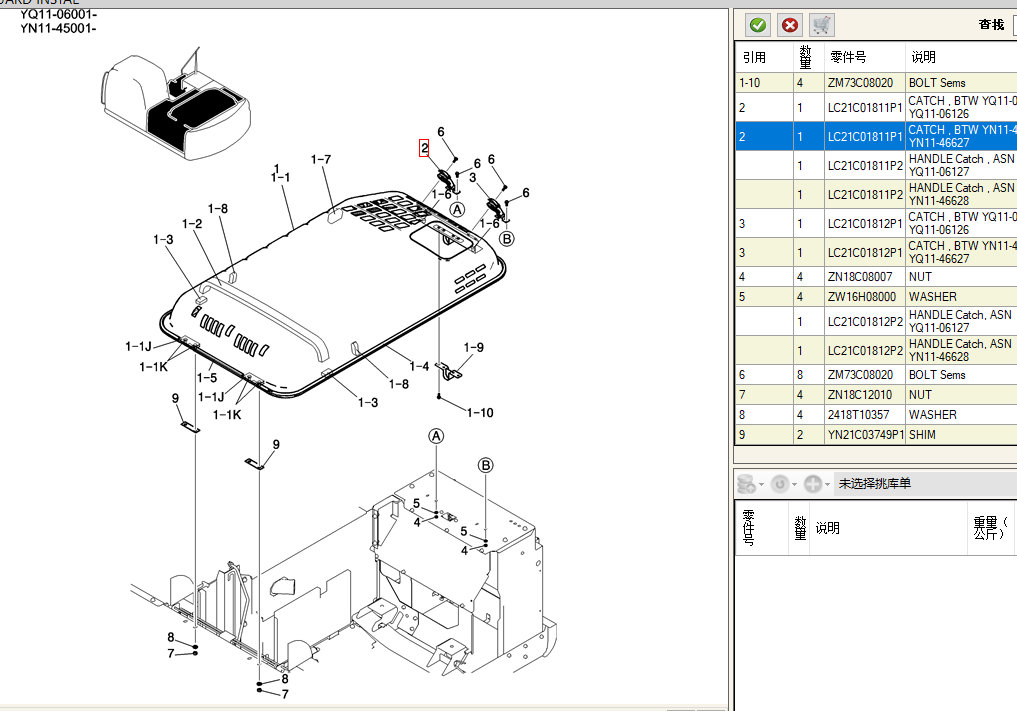
Task: Select row LC21C01812P2 HANDLE Catch YN11-46628
Action: (x=876, y=350)
